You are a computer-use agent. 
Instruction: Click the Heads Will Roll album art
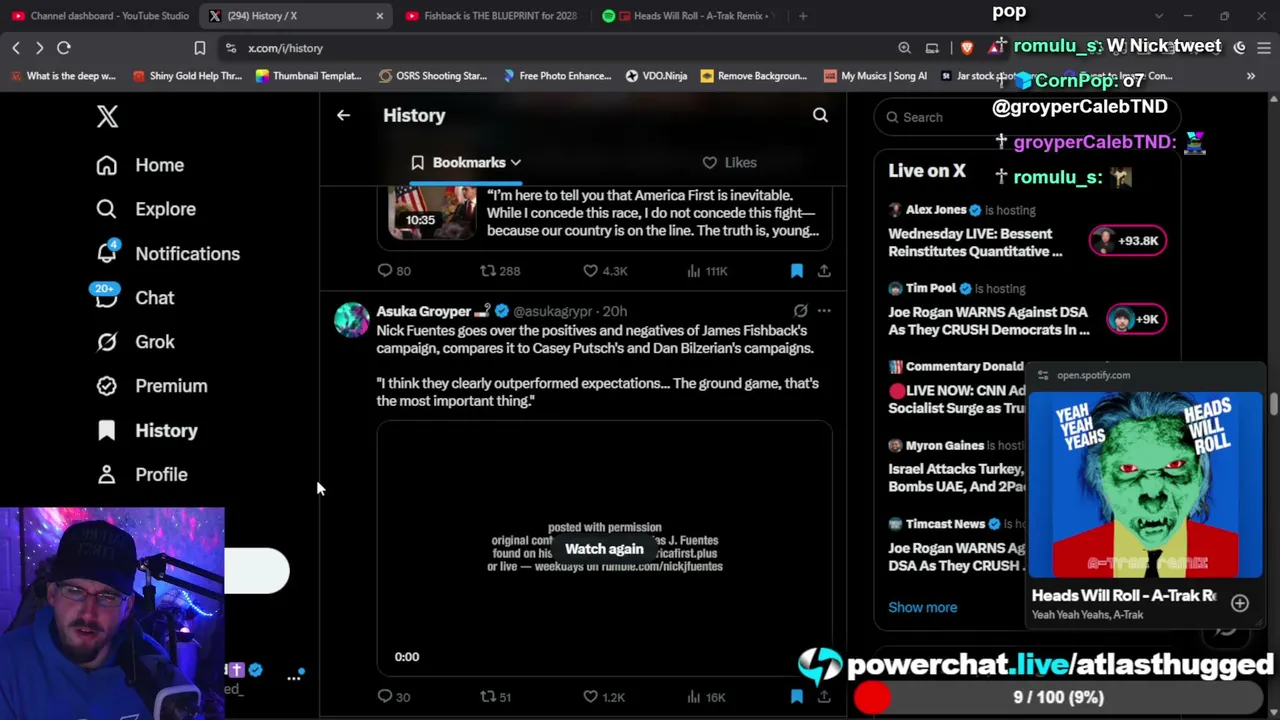(1145, 485)
